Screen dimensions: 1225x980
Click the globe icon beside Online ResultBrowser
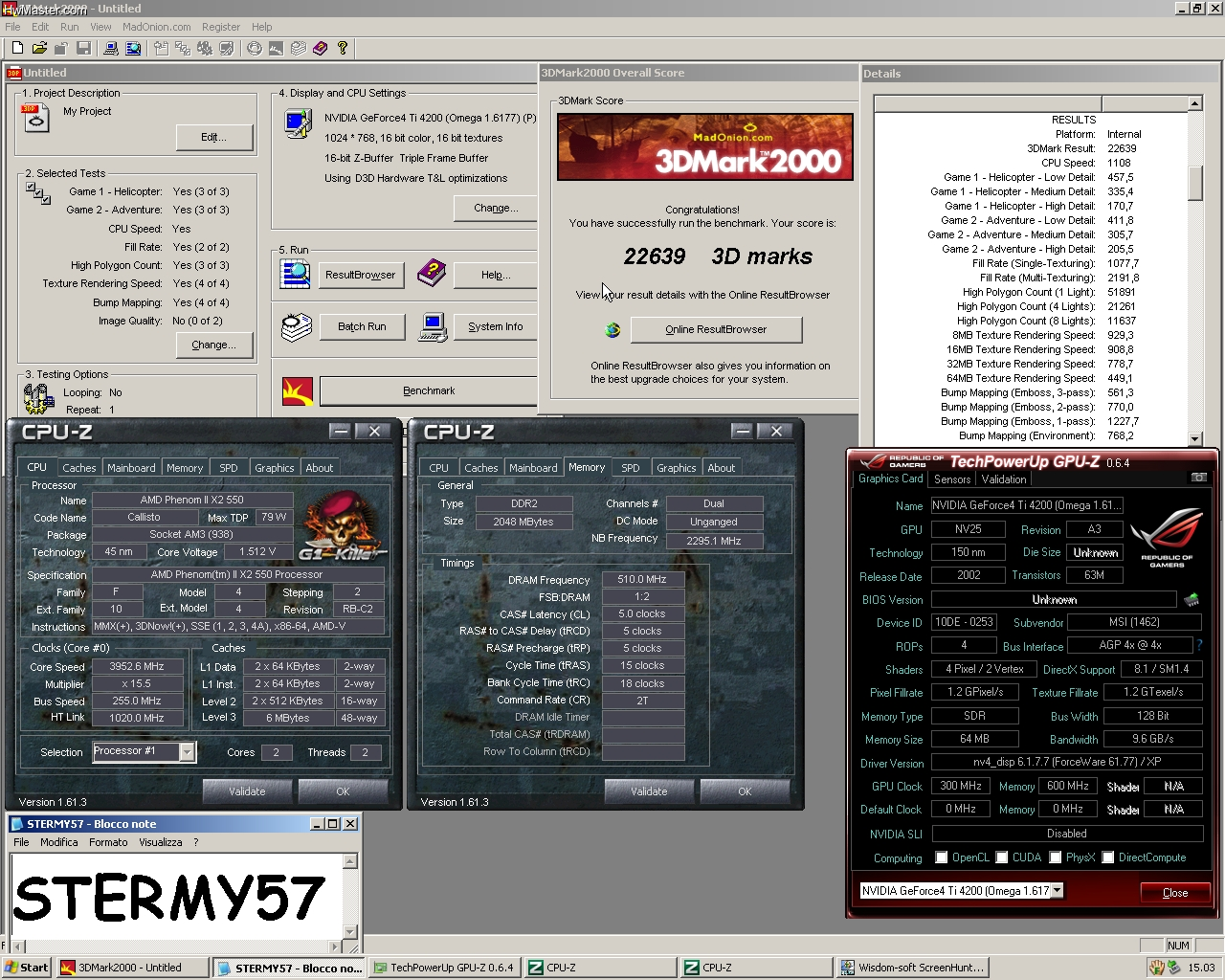coord(612,330)
